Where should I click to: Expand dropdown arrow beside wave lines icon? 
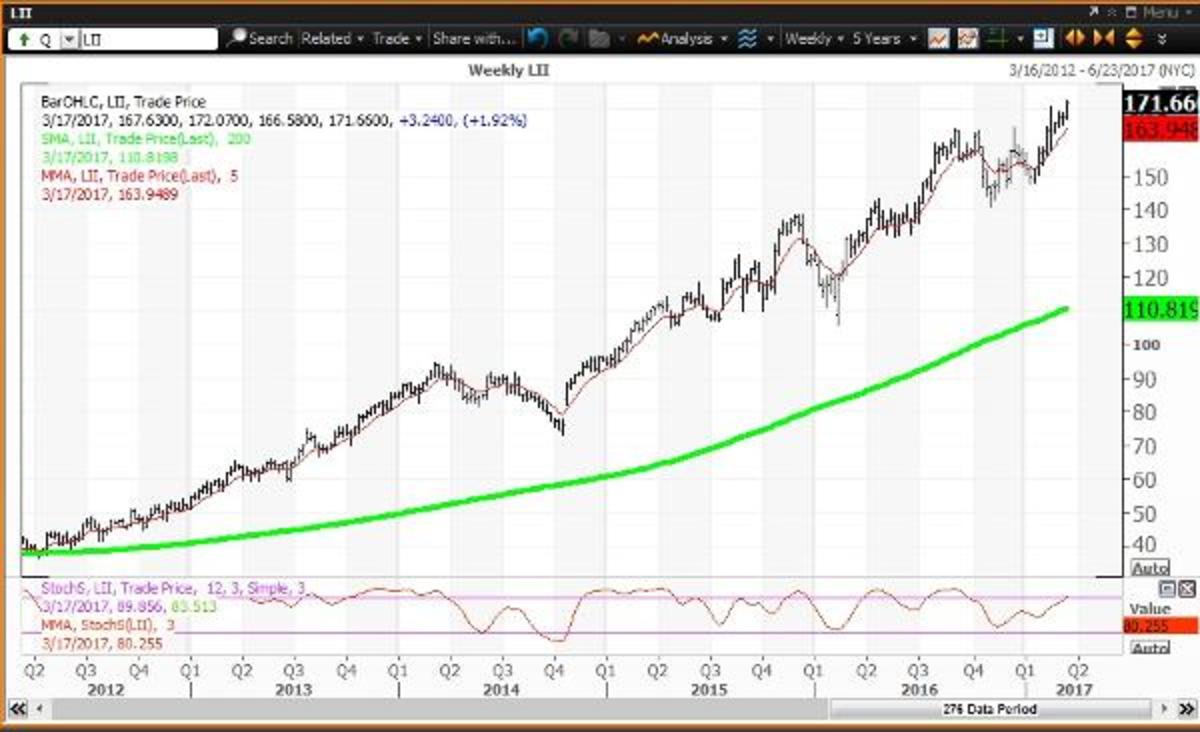tap(771, 40)
